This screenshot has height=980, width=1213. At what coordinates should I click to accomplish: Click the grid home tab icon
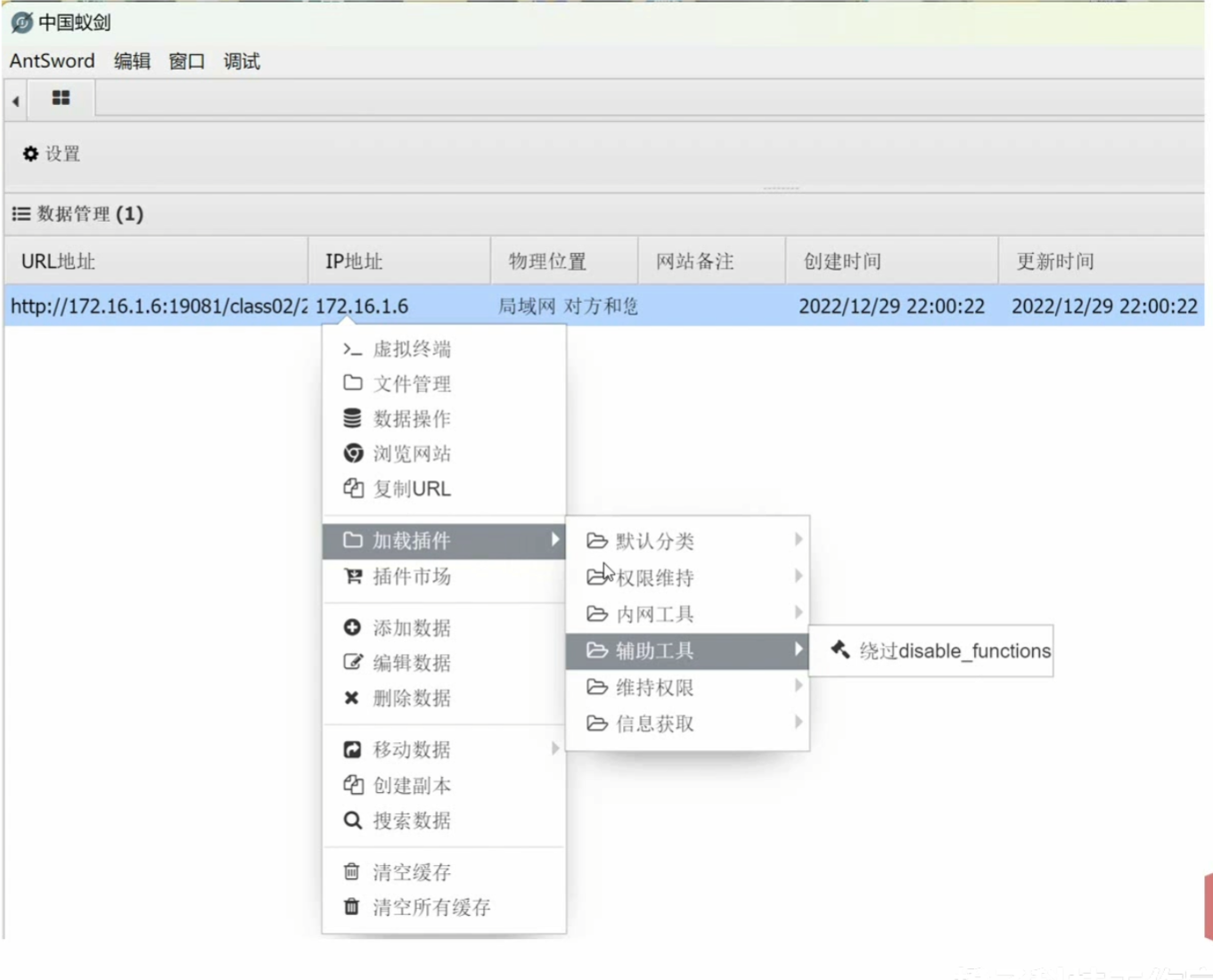[61, 98]
